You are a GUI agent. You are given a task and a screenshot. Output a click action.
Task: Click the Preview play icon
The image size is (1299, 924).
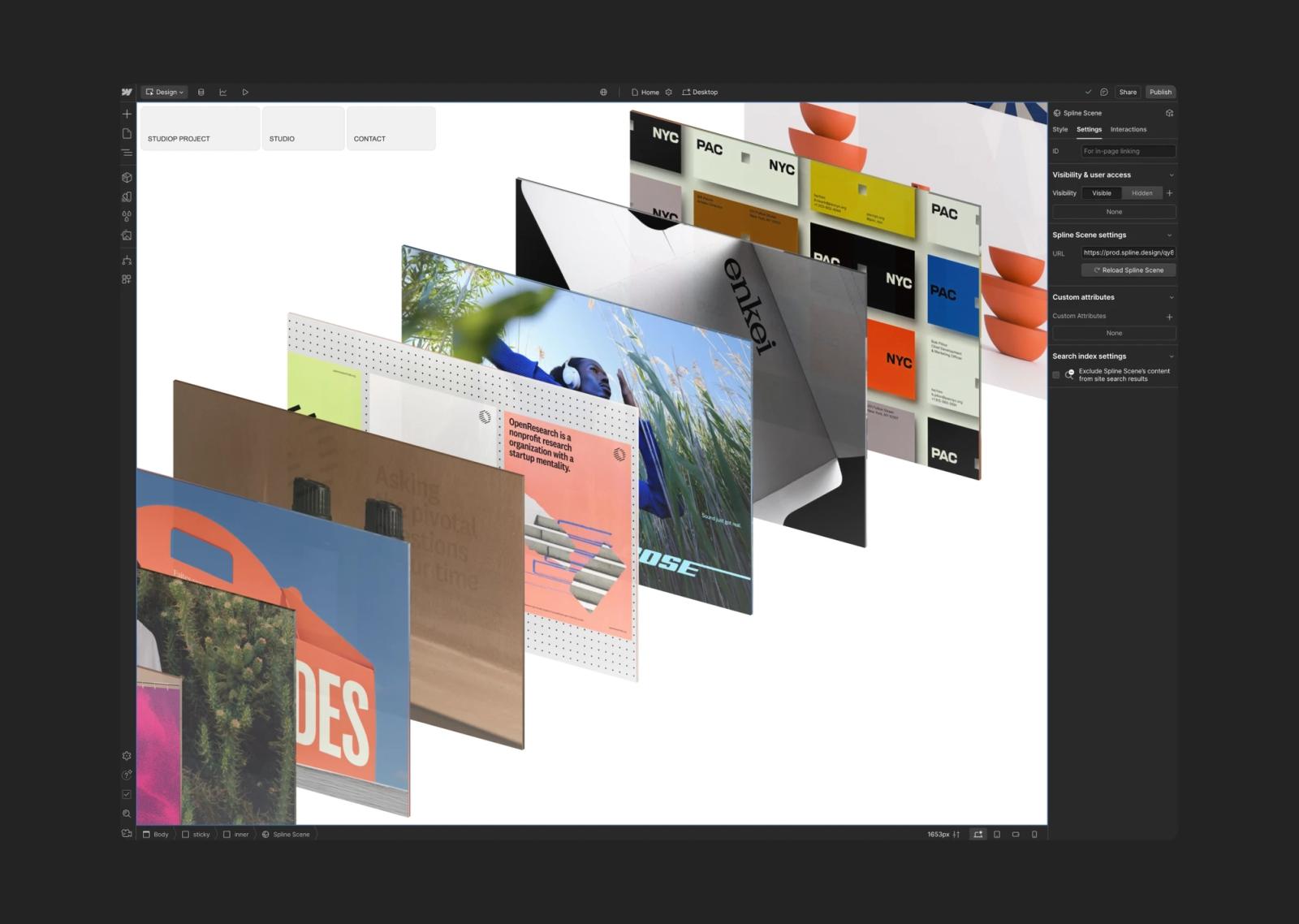[x=245, y=92]
